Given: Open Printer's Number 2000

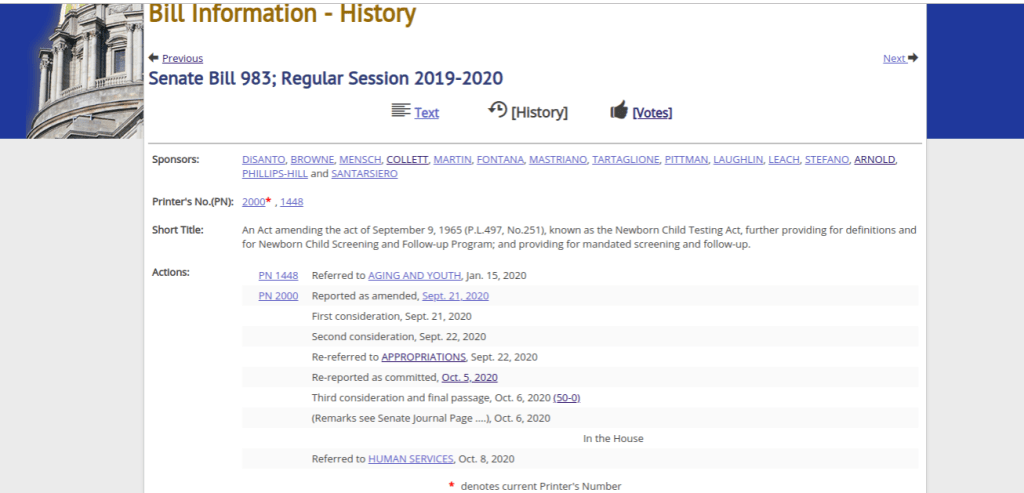Looking at the screenshot, I should coord(253,202).
